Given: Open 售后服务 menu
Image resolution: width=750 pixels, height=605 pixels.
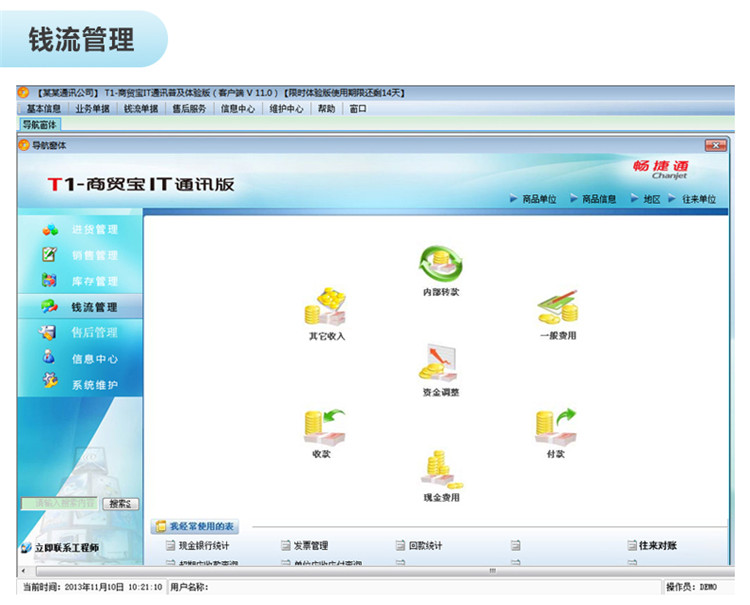Looking at the screenshot, I should click(x=189, y=109).
